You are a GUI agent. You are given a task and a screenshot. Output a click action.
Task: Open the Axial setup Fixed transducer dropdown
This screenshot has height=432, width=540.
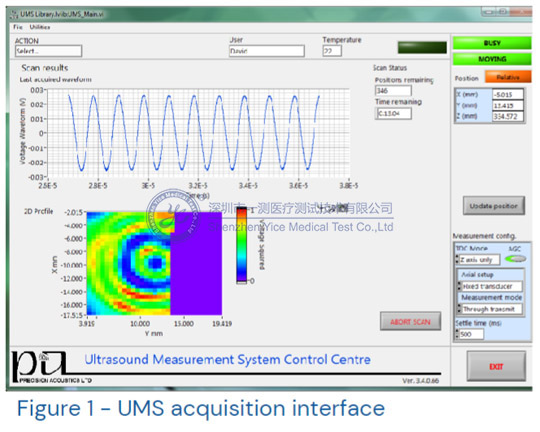coord(490,286)
